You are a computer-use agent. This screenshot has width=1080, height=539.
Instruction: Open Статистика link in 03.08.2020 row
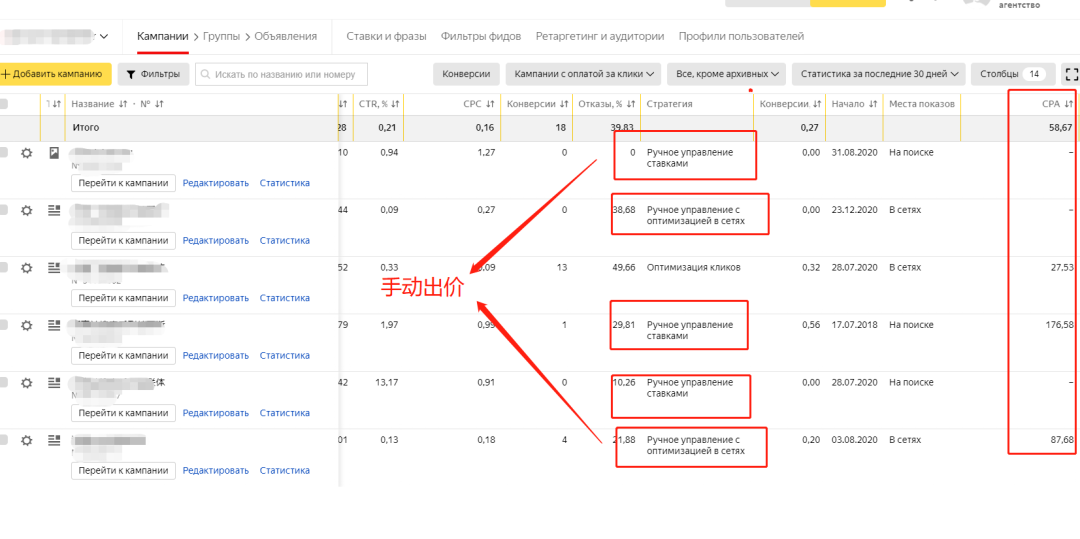click(x=284, y=470)
